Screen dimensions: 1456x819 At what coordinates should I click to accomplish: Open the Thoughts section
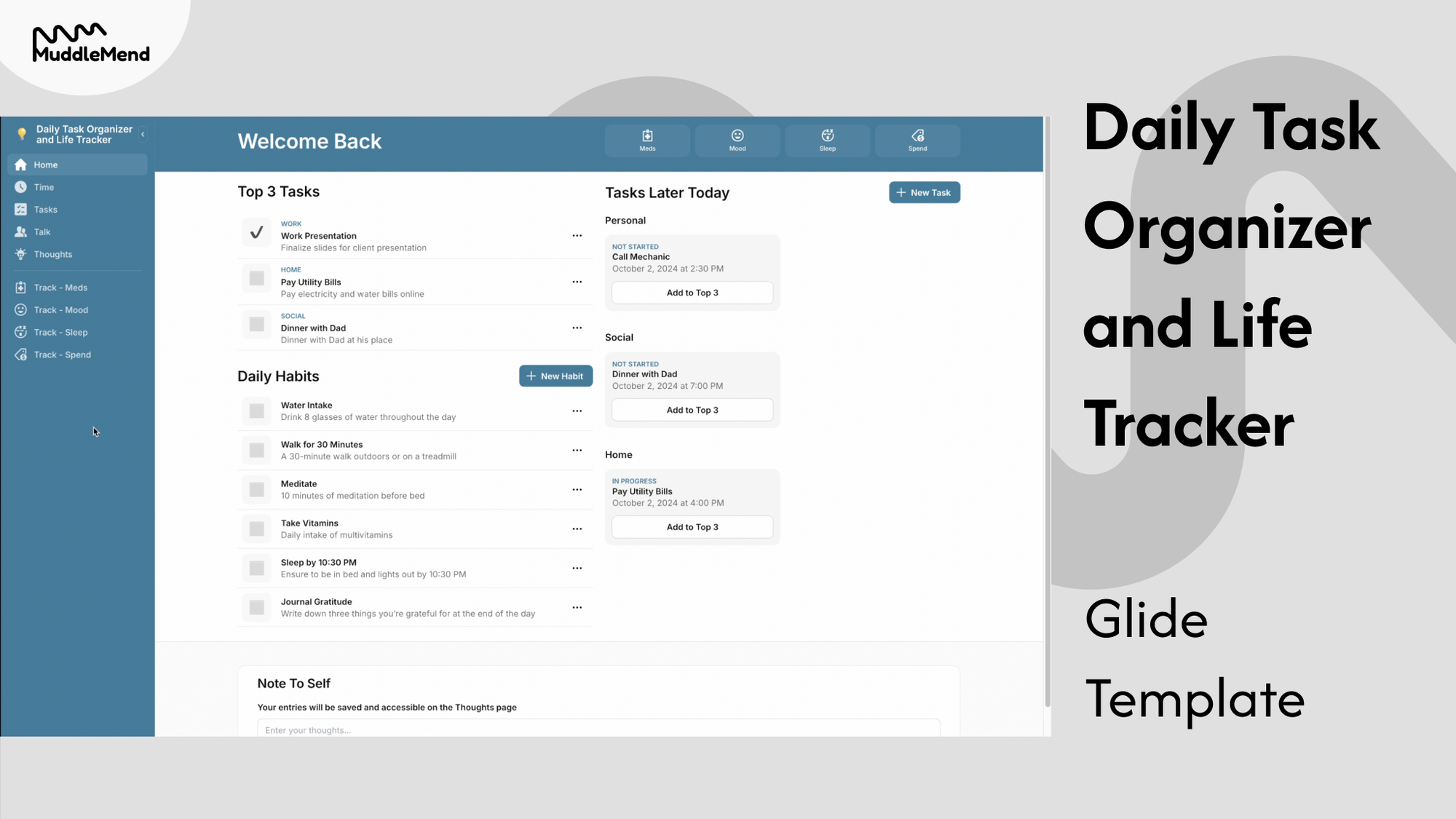[52, 254]
